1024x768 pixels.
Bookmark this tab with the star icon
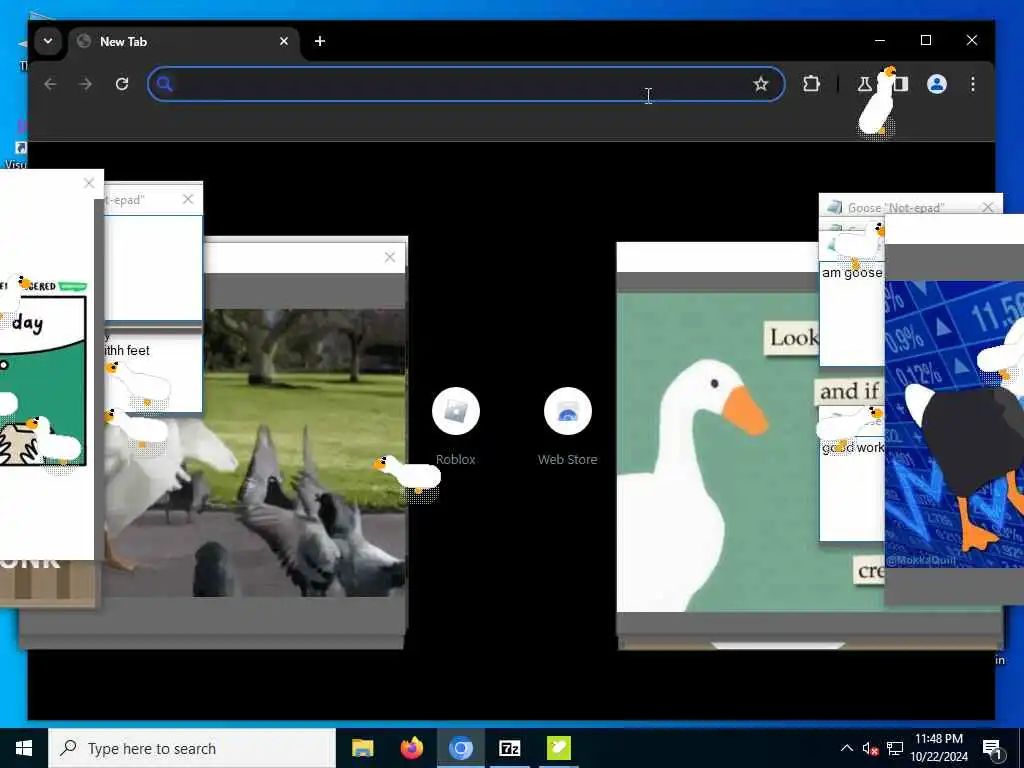tap(761, 84)
